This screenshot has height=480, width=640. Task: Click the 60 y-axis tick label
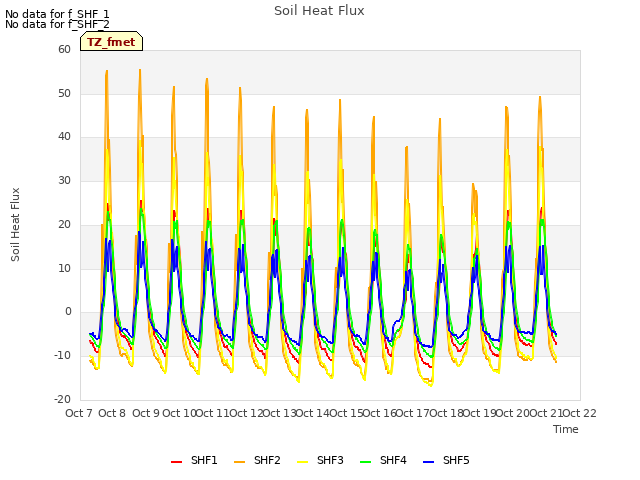tap(64, 49)
